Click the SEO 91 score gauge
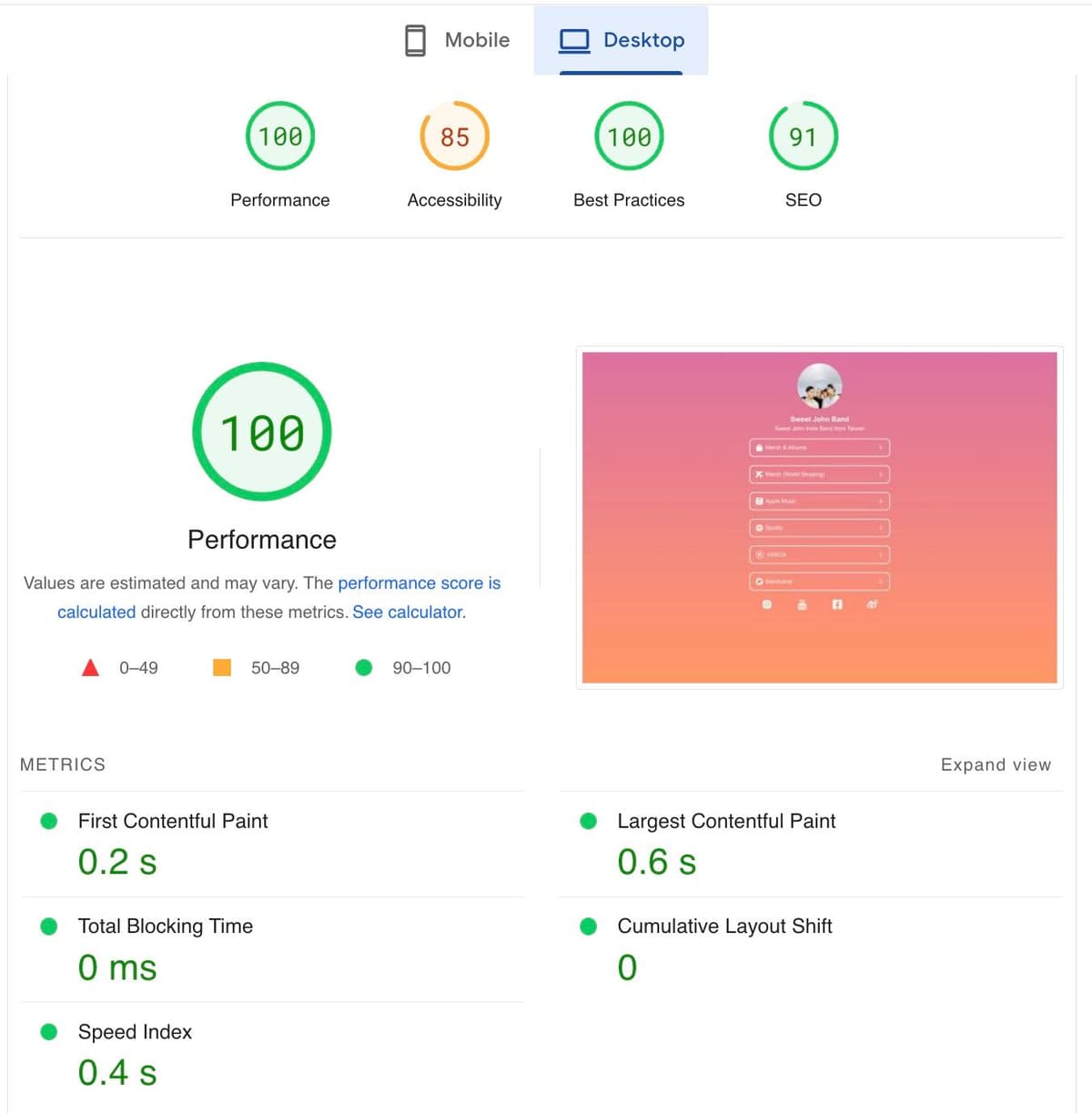Screen dimensions: 1092x1113 click(x=804, y=136)
